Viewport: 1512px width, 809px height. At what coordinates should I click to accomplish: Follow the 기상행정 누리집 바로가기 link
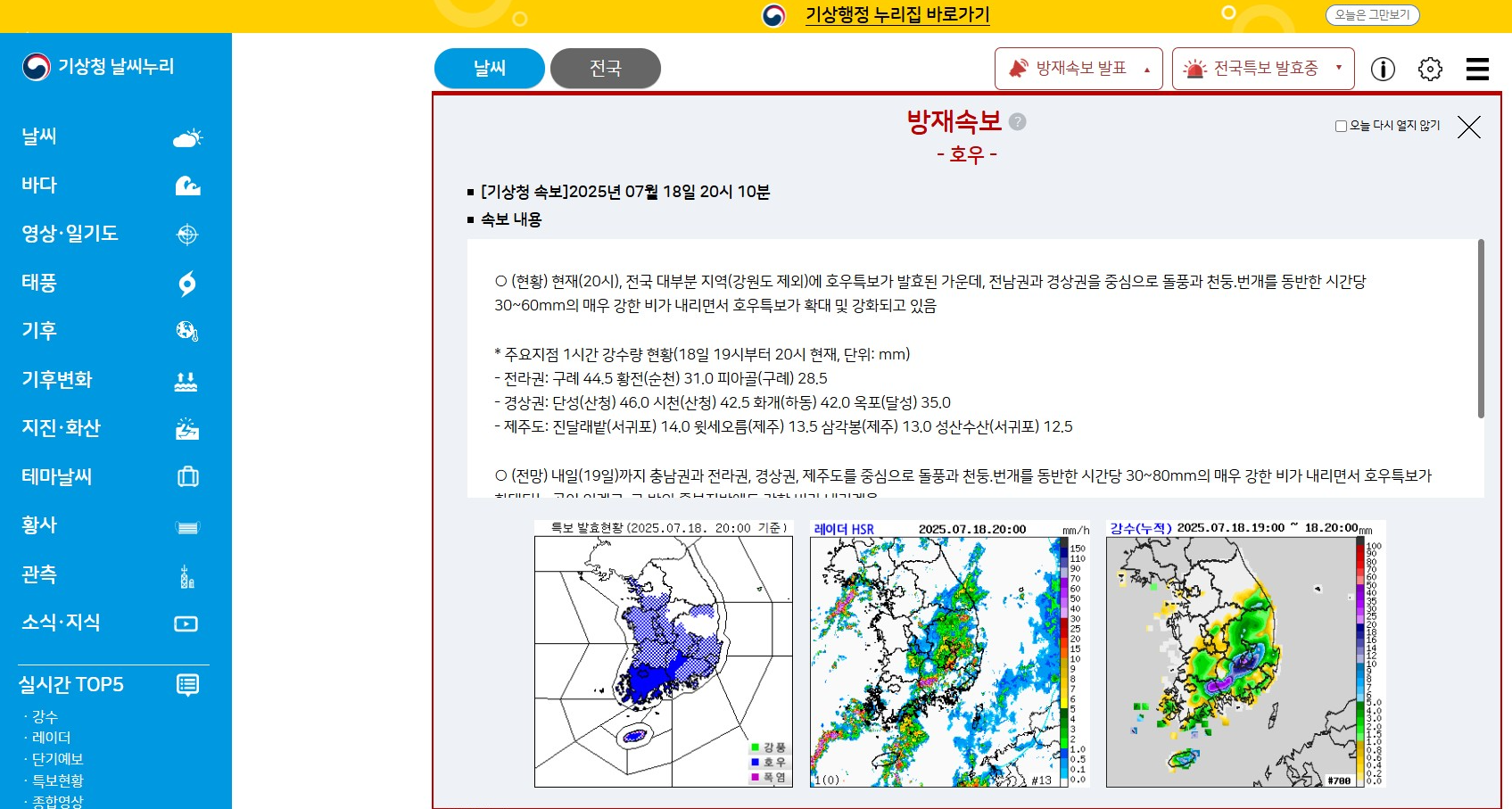pos(897,15)
